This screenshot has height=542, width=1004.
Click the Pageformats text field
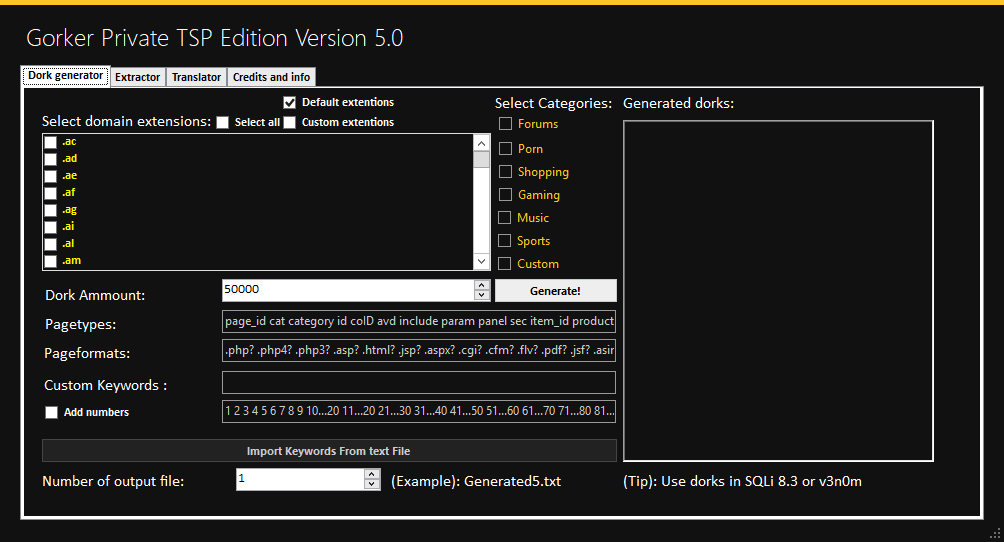tap(419, 350)
